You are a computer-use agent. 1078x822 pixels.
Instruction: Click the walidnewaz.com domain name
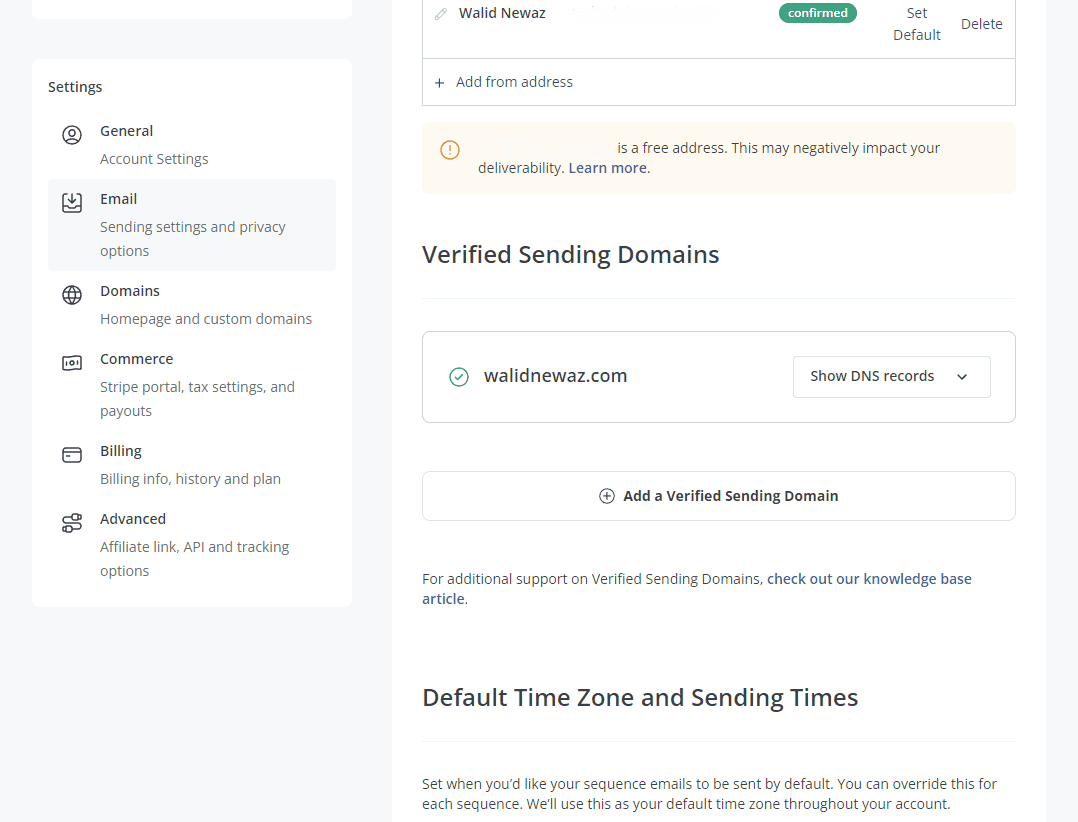tap(556, 376)
